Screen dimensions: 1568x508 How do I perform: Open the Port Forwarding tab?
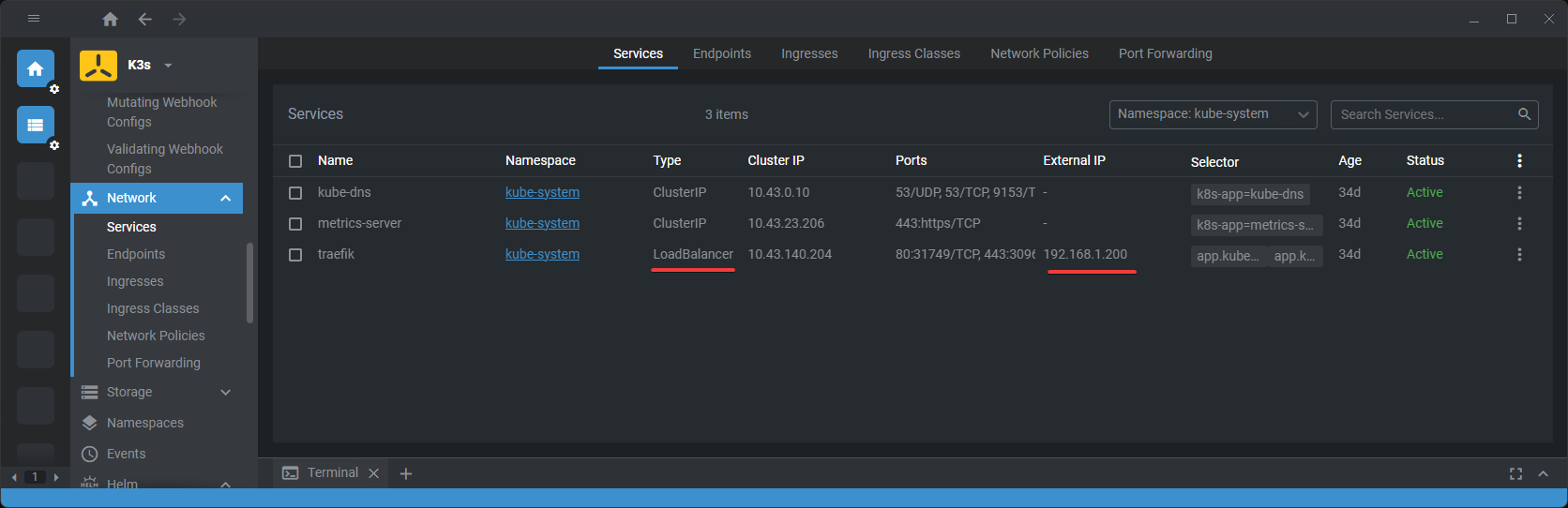click(1165, 53)
